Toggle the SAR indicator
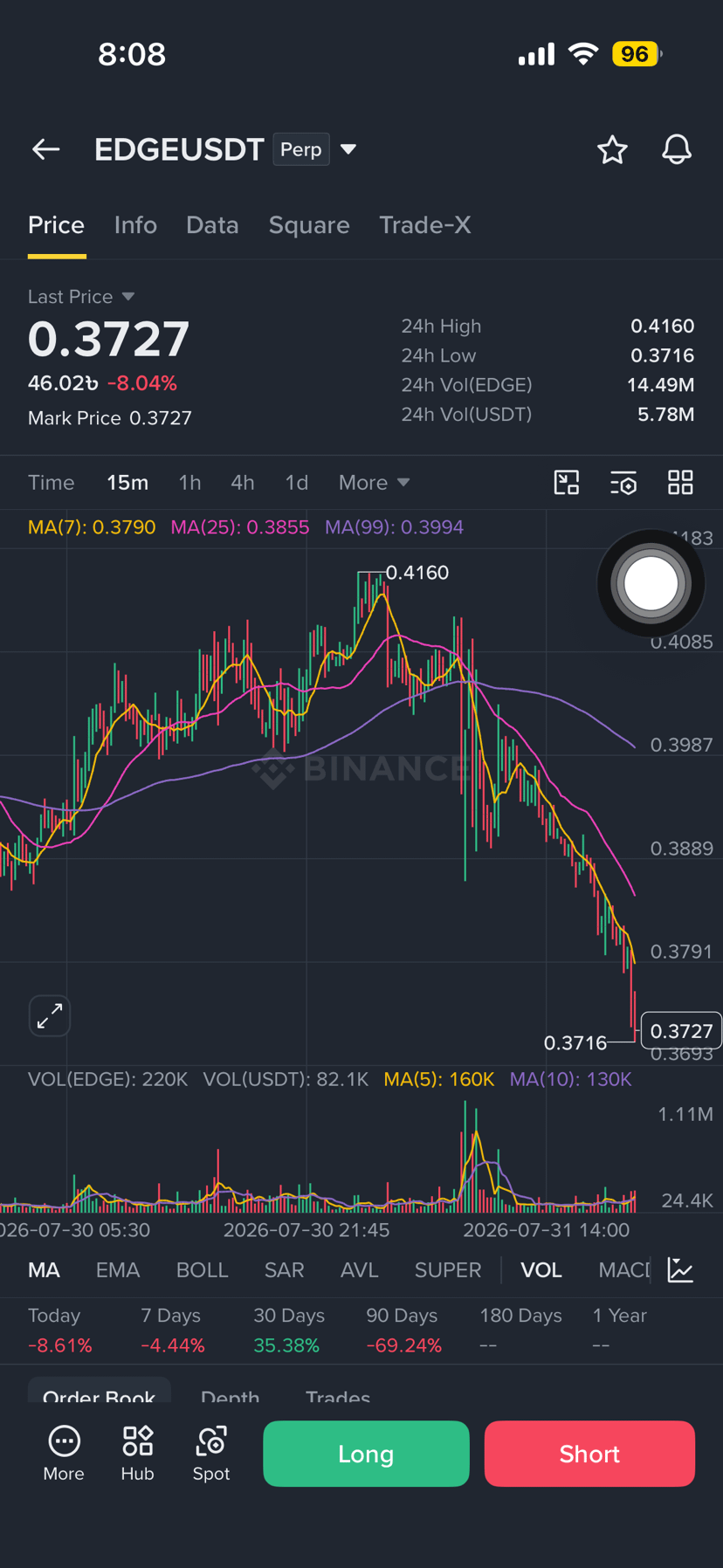723x1568 pixels. tap(285, 1270)
